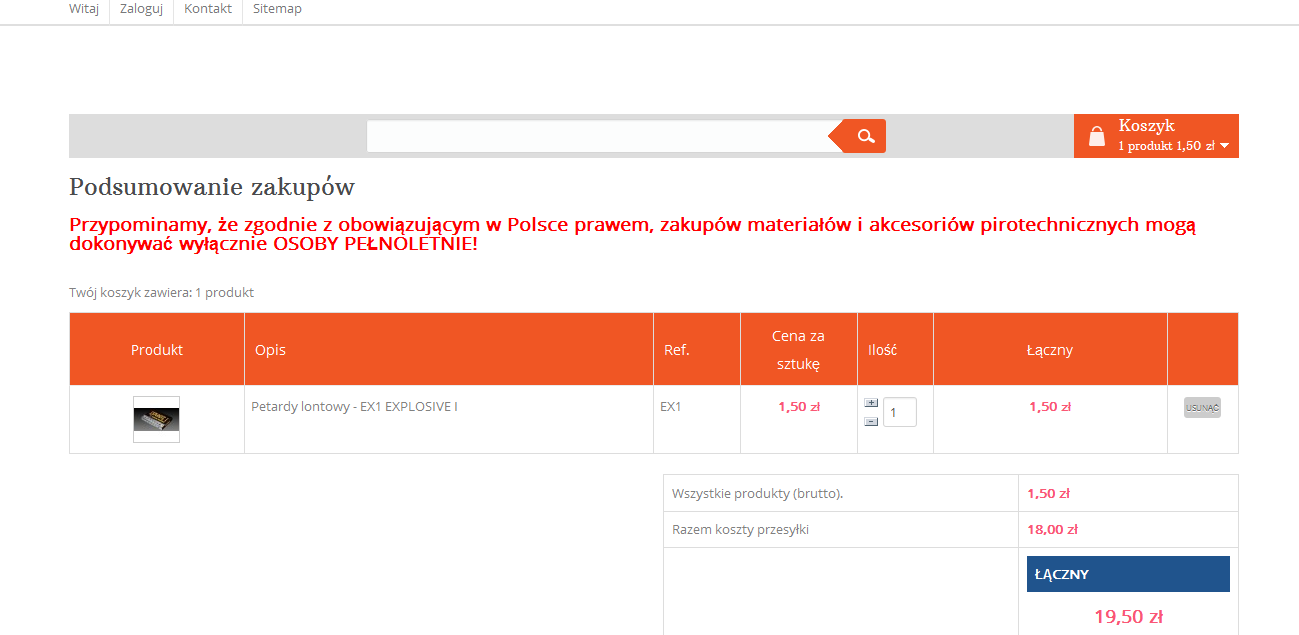Click the quantity input field showing 1
This screenshot has width=1299, height=635.
click(899, 412)
